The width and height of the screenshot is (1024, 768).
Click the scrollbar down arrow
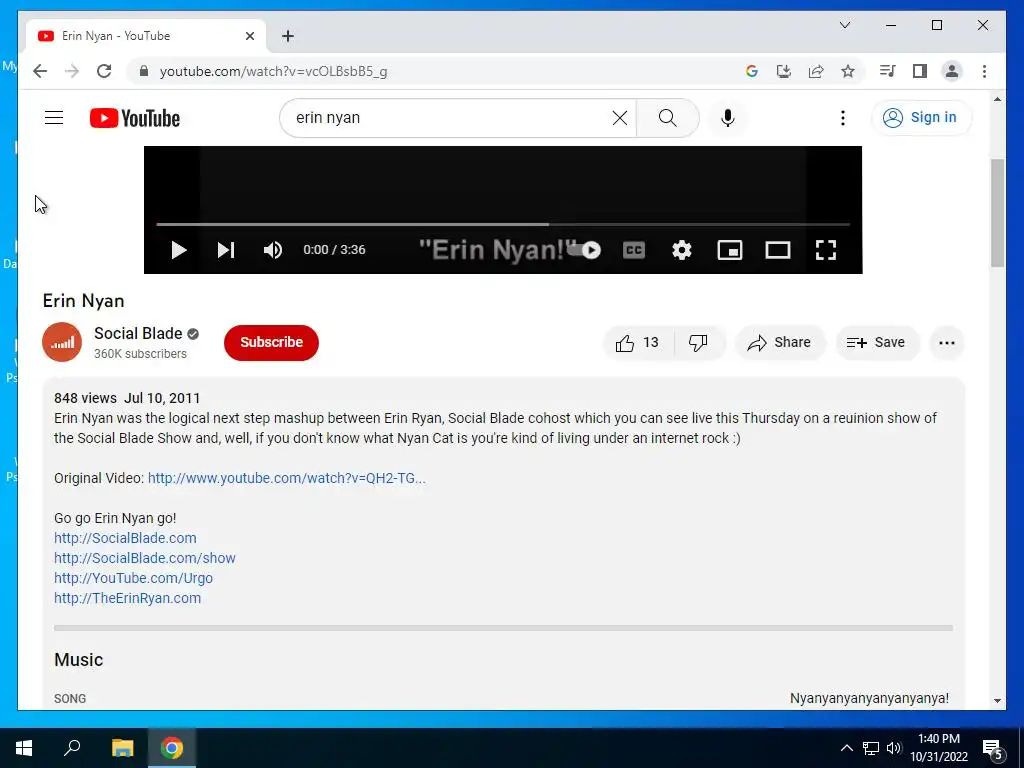coord(997,701)
